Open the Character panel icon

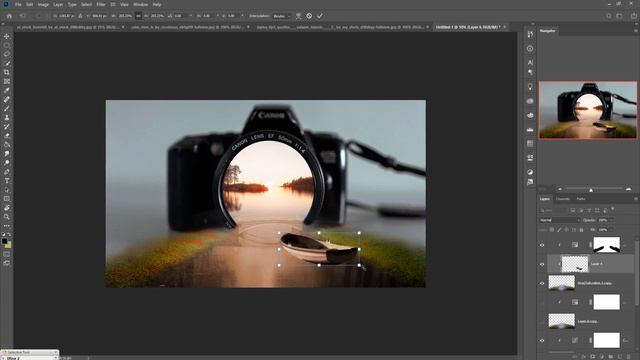(530, 62)
